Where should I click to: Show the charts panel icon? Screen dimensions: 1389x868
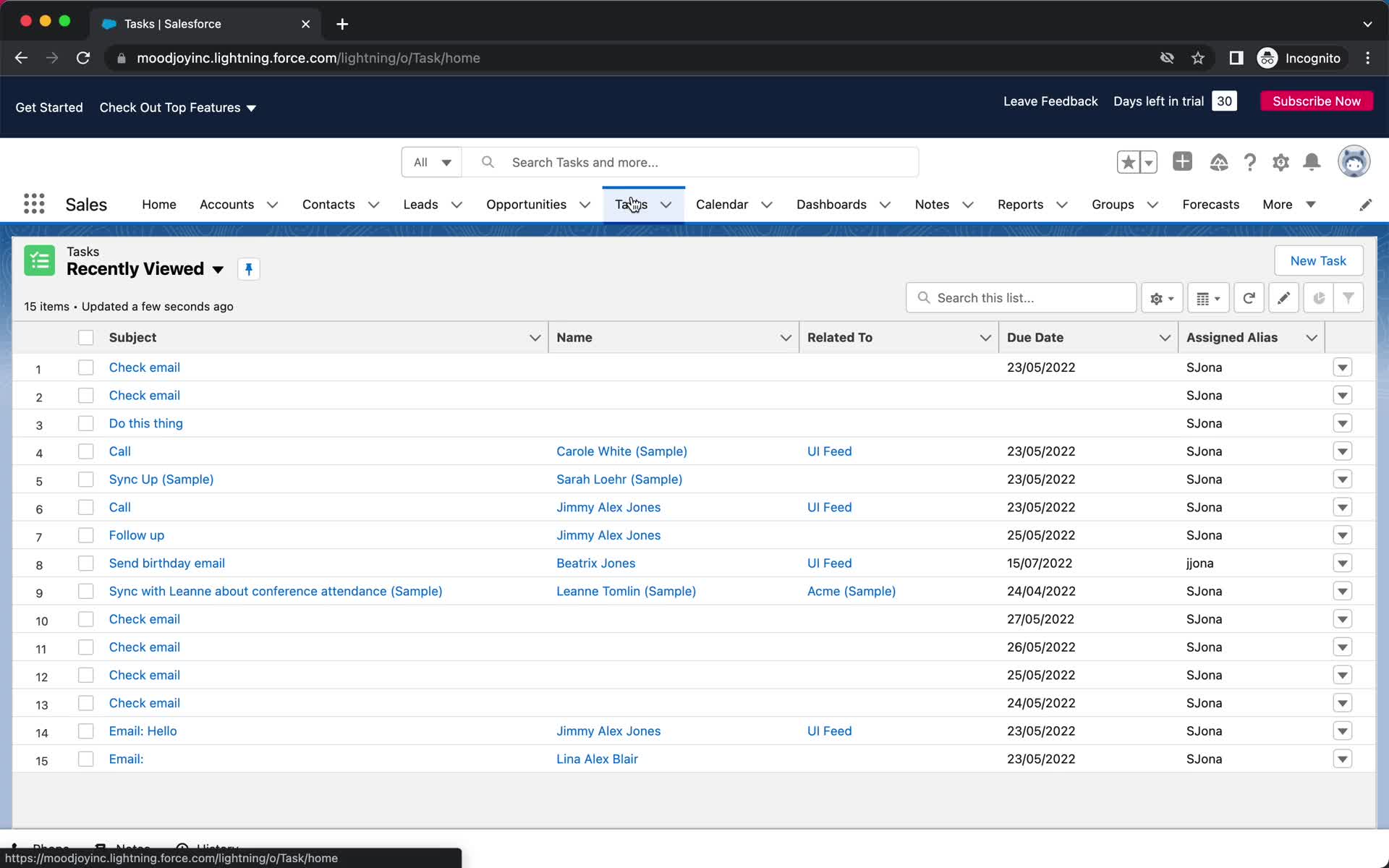1319,298
